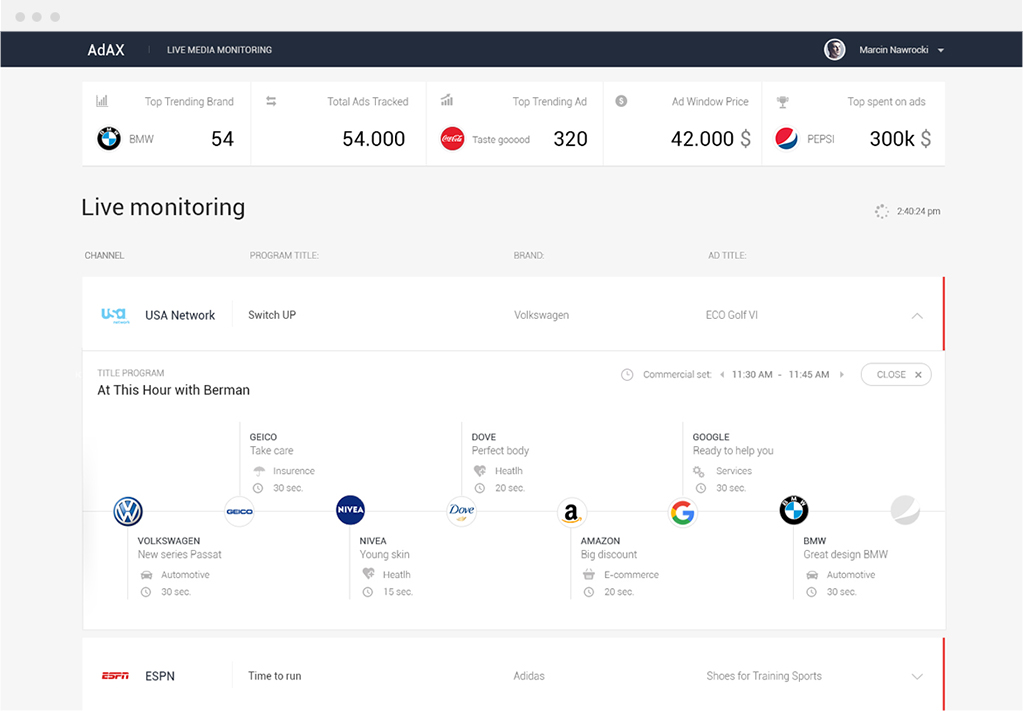The width and height of the screenshot is (1023, 711).
Task: Click the gears Services icon under GOOGLE
Action: (699, 471)
